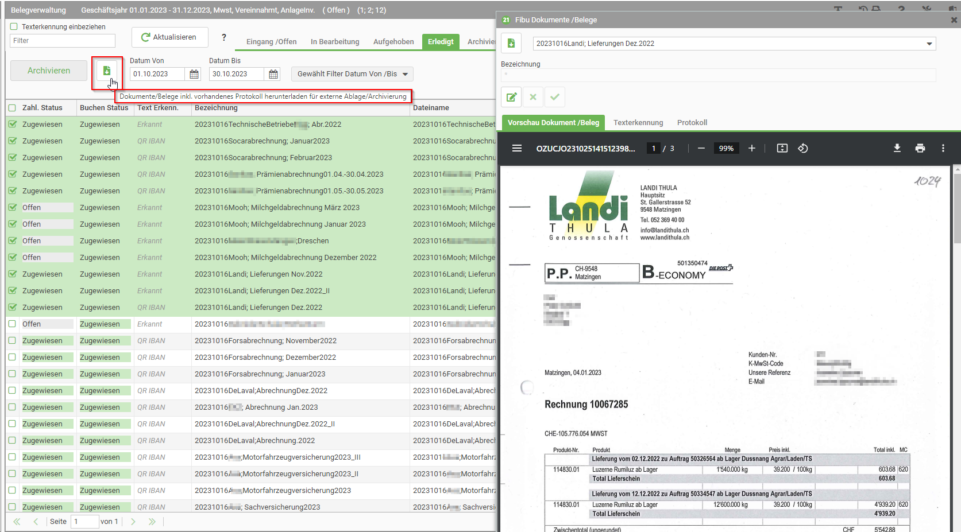Download documents via green file icon beside Archivieren
Screen dimensions: 961x532
107,71
